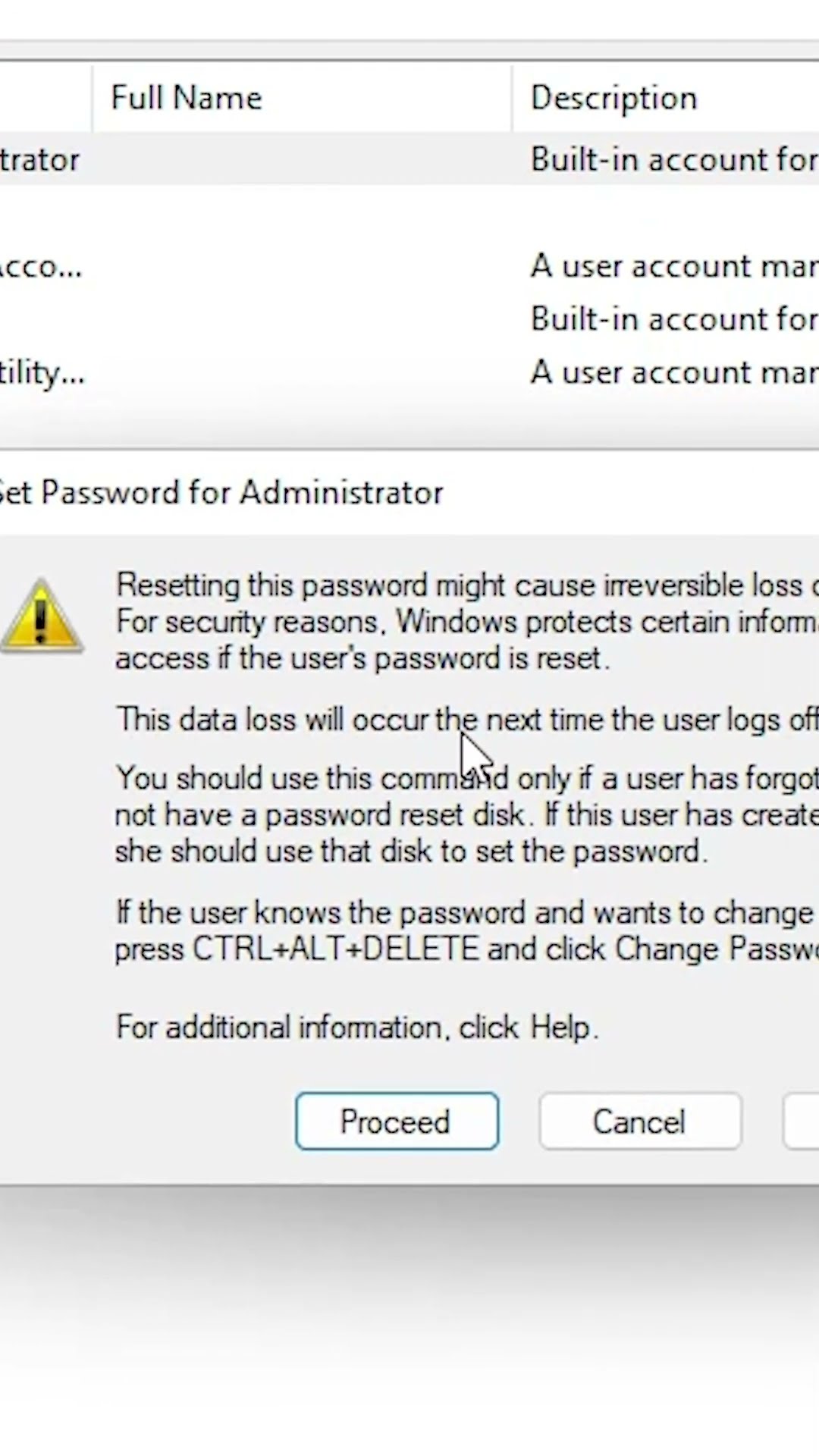This screenshot has height=1456, width=819.
Task: Click the 'For additional information, click Help' text
Action: point(356,1028)
